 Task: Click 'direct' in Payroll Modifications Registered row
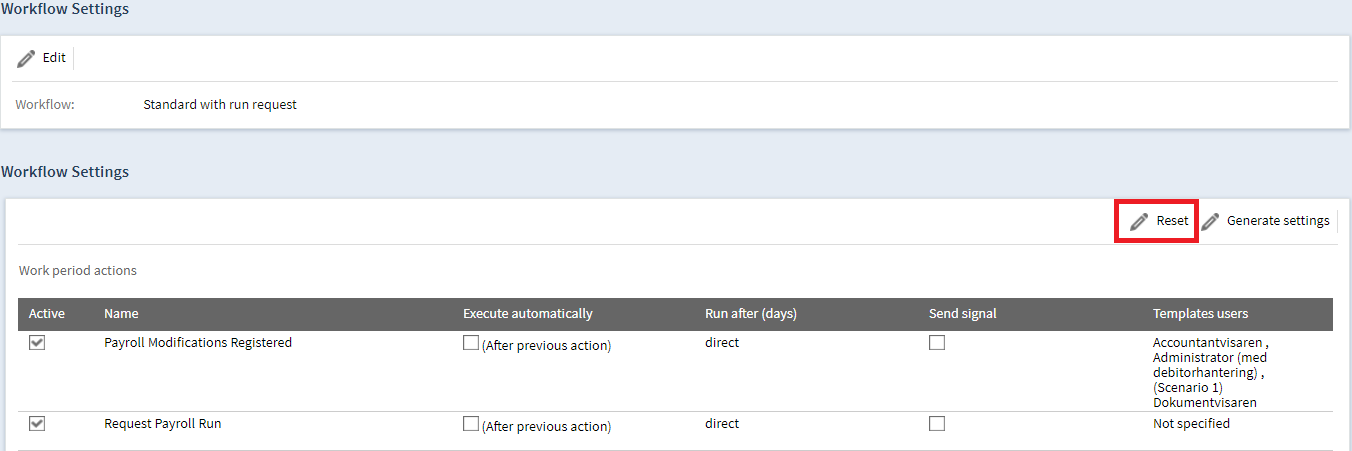coord(722,343)
